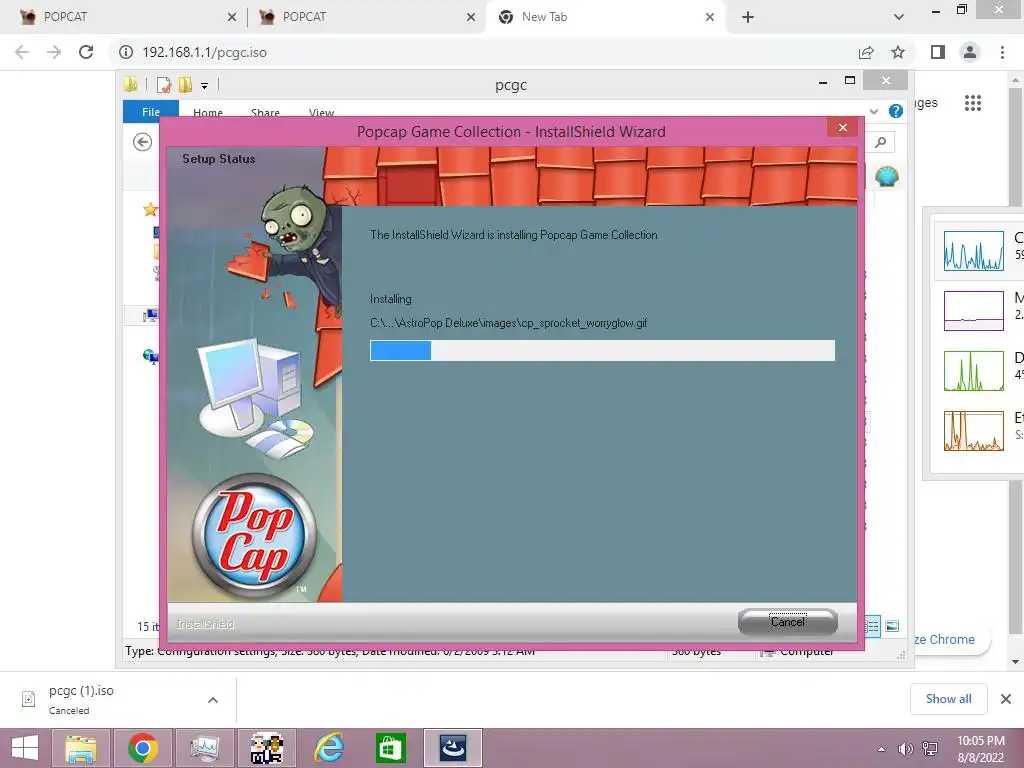
Task: Open Google Chrome from the taskbar
Action: pos(142,748)
